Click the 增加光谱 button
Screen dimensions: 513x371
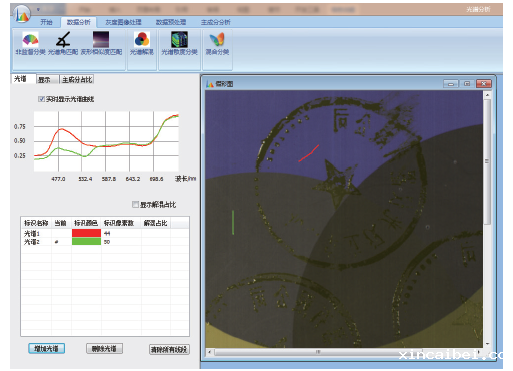pos(46,349)
